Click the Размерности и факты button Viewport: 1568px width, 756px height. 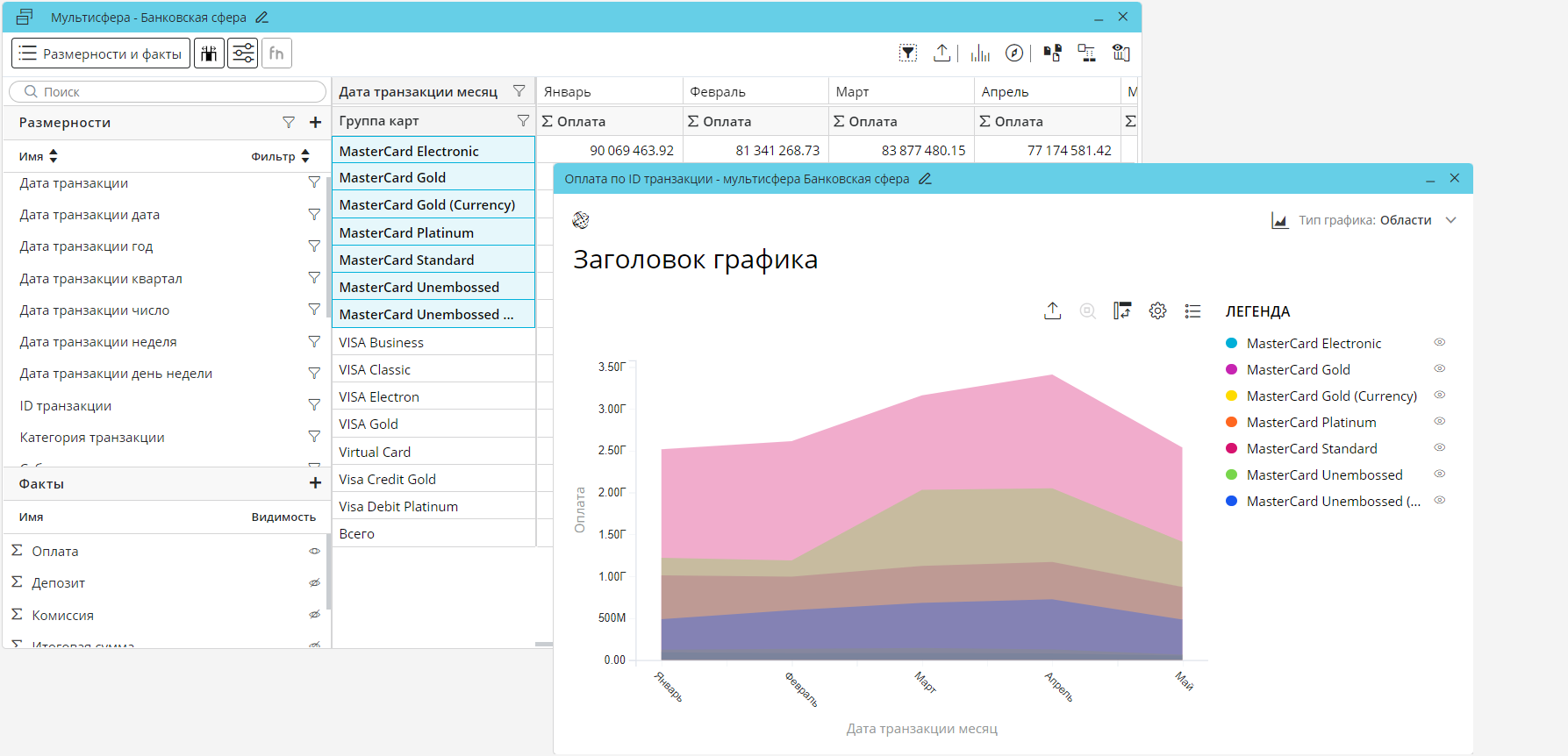pyautogui.click(x=101, y=53)
